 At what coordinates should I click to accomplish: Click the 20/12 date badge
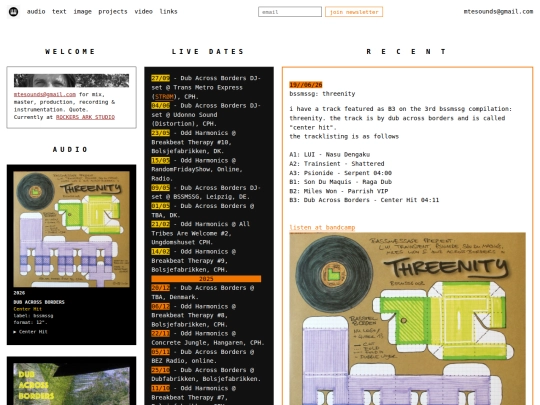[x=160, y=288]
